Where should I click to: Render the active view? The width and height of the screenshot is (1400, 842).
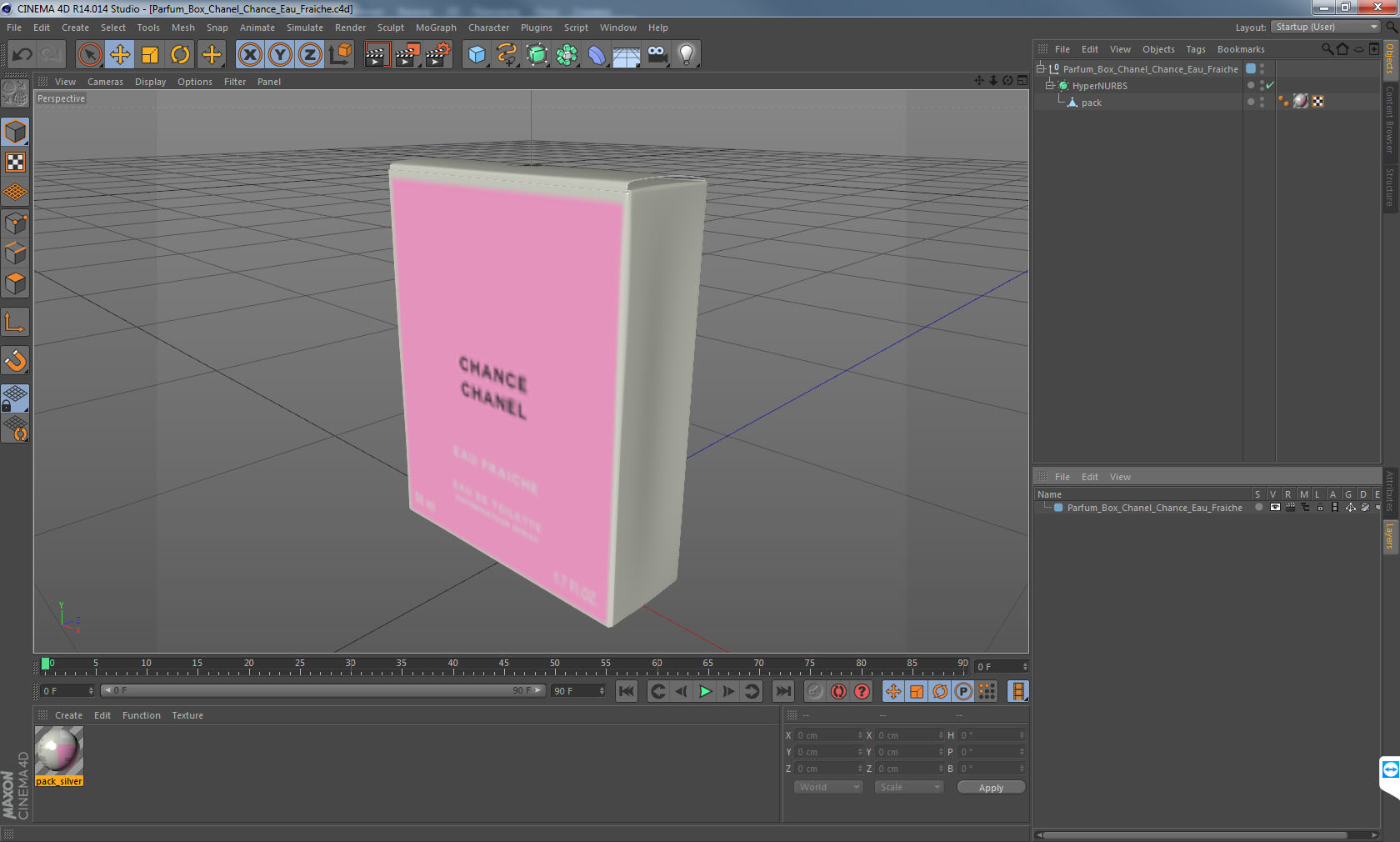(377, 55)
